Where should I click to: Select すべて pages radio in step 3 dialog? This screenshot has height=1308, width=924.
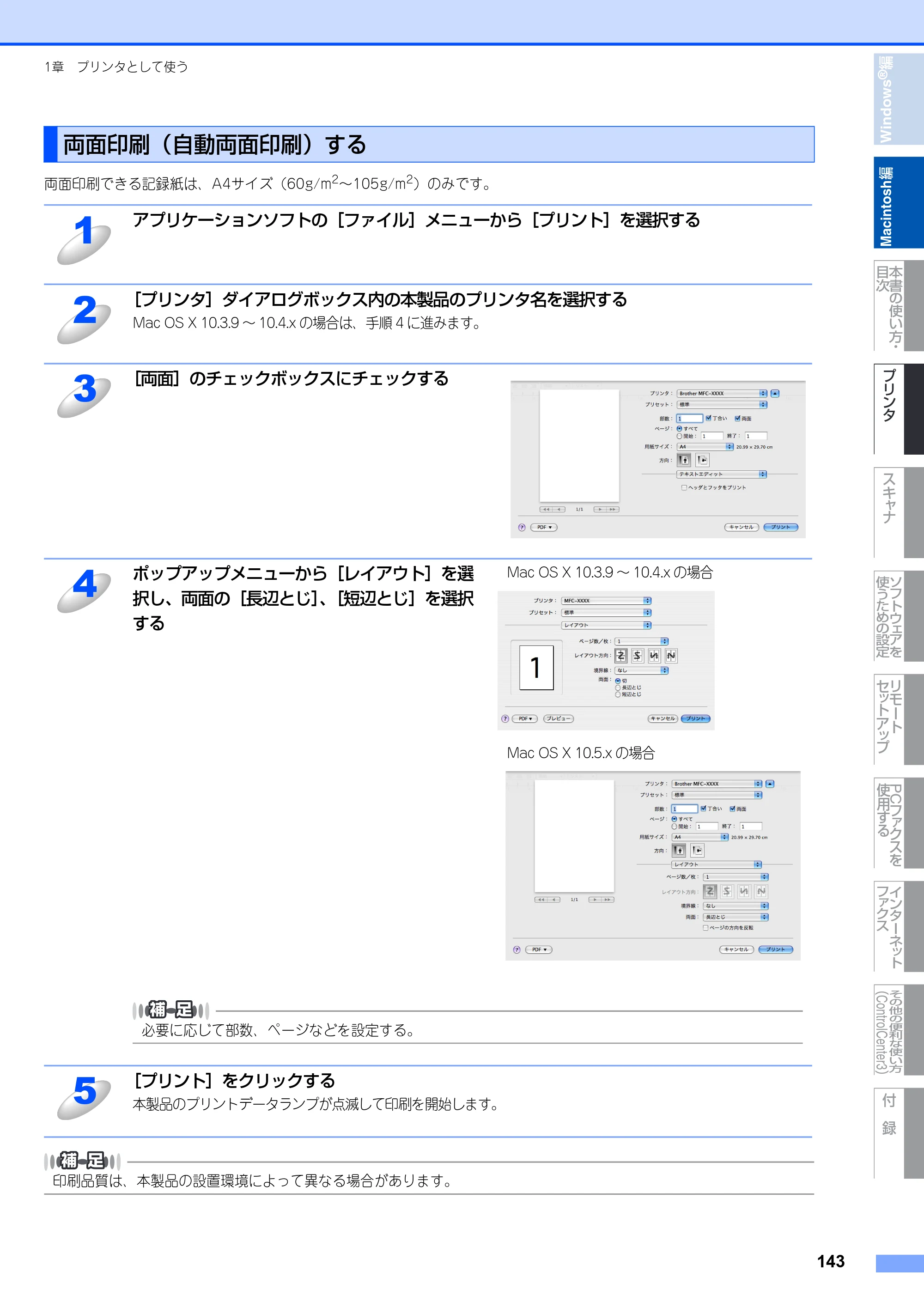tap(680, 428)
